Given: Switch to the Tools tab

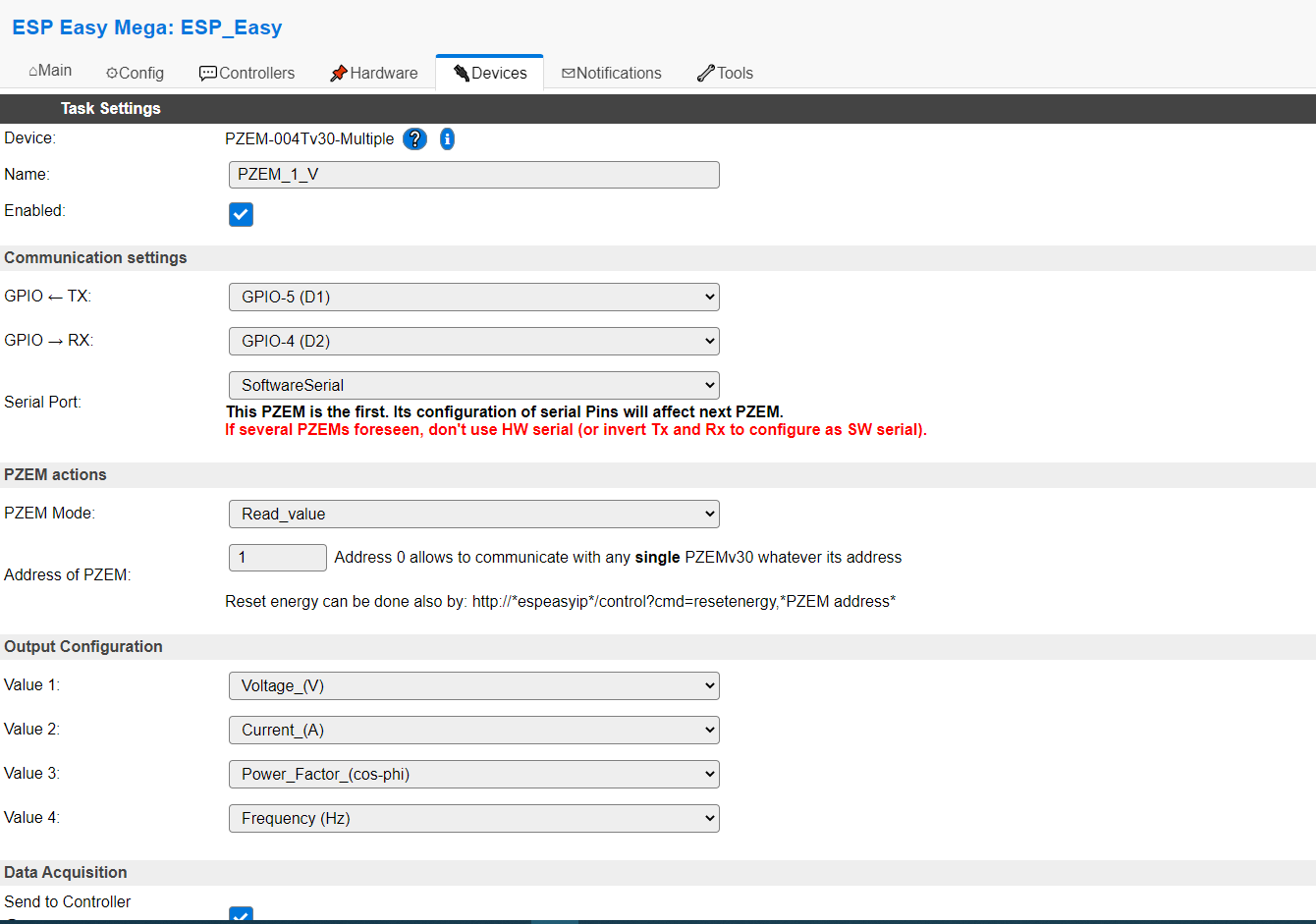Looking at the screenshot, I should click(x=726, y=73).
